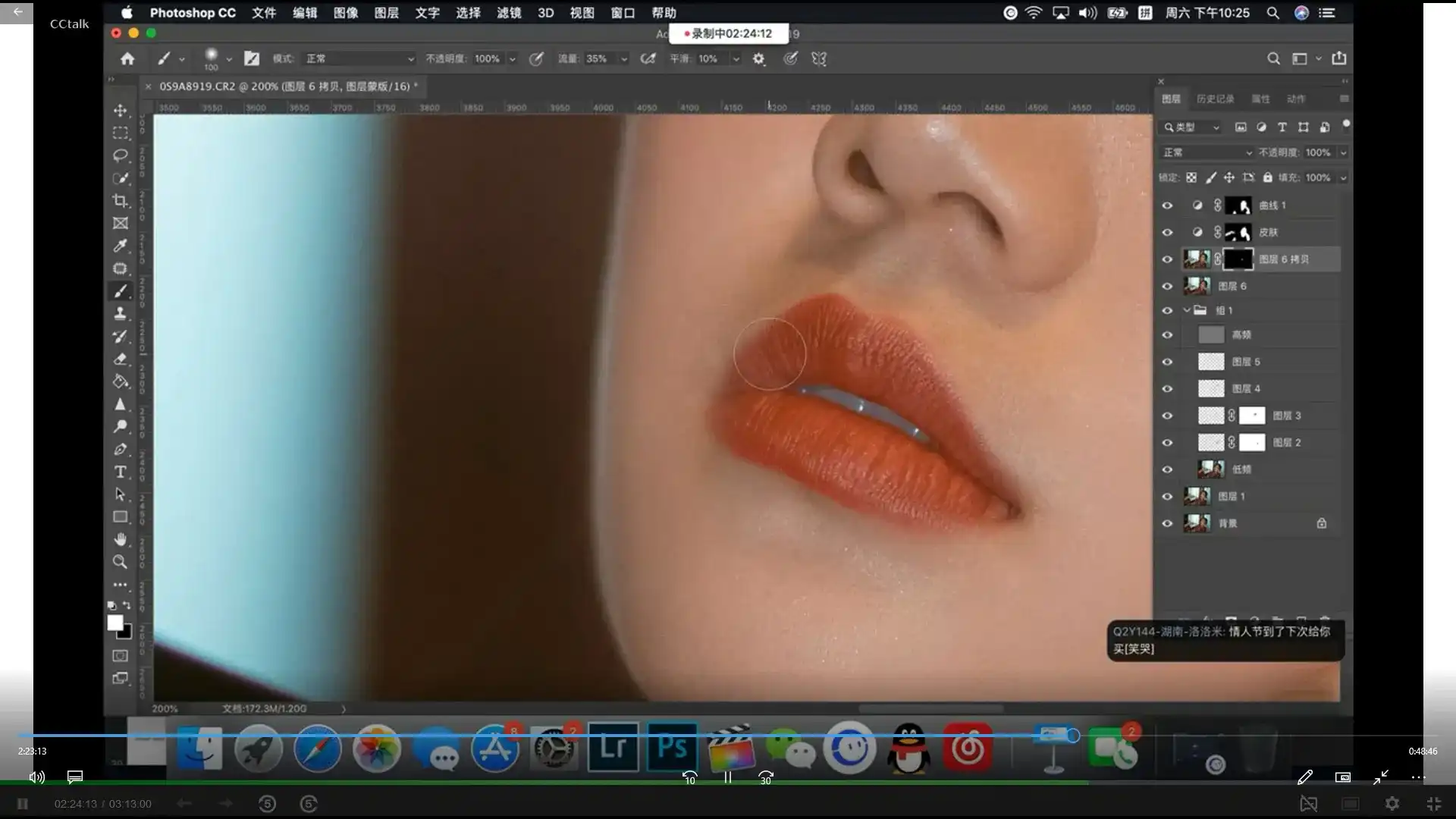Hide the 曲线 1 layer
The width and height of the screenshot is (1456, 819).
1167,206
